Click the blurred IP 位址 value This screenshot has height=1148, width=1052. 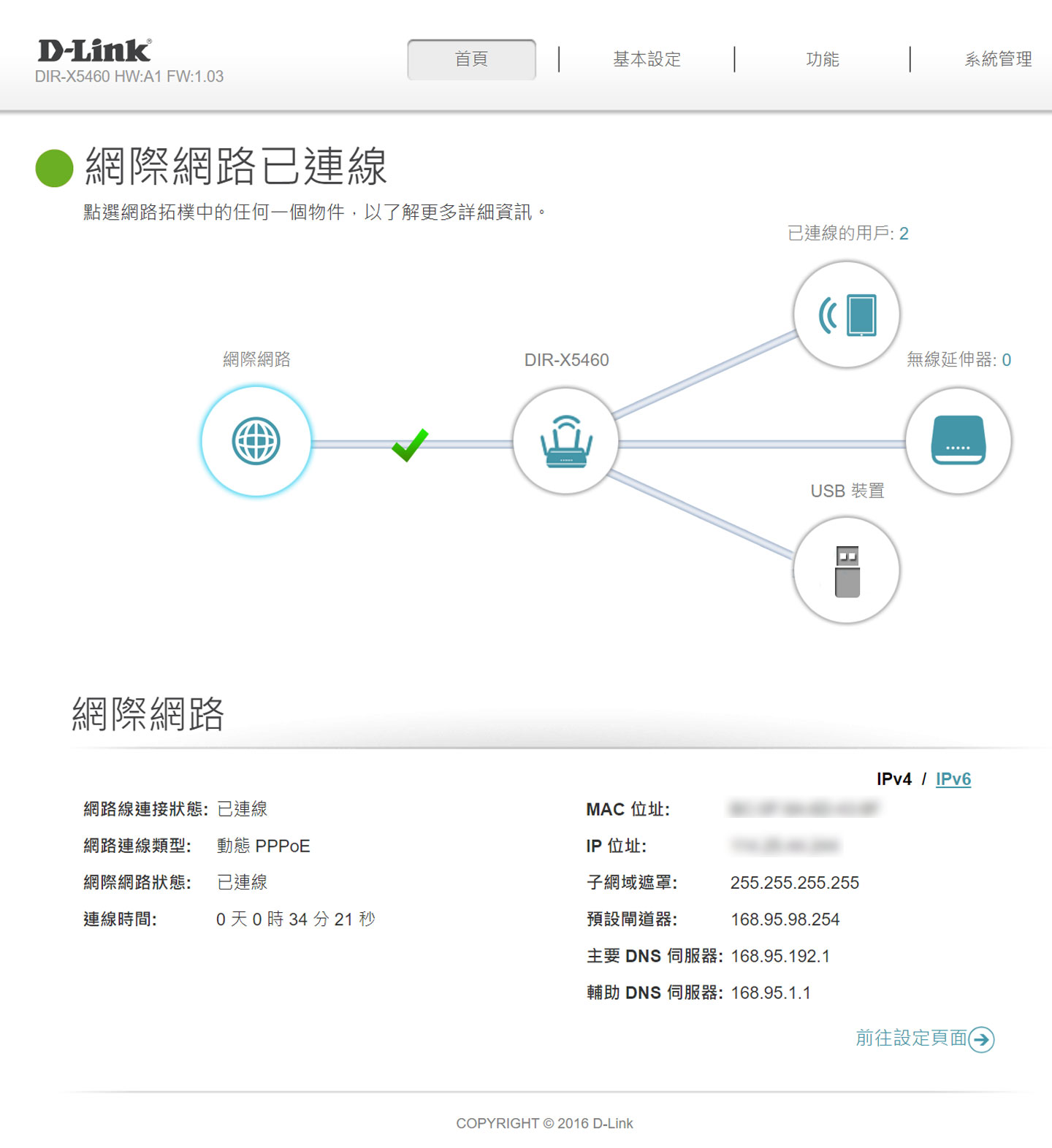point(785,846)
